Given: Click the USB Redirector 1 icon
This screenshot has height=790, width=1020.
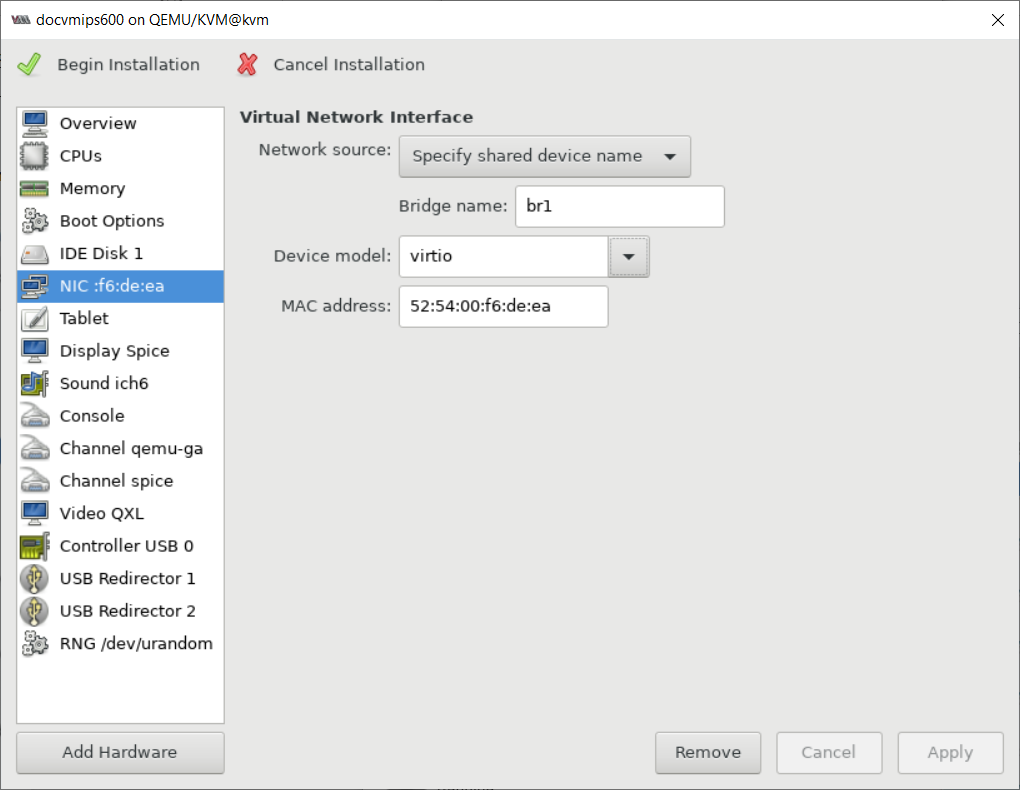Looking at the screenshot, I should point(34,579).
